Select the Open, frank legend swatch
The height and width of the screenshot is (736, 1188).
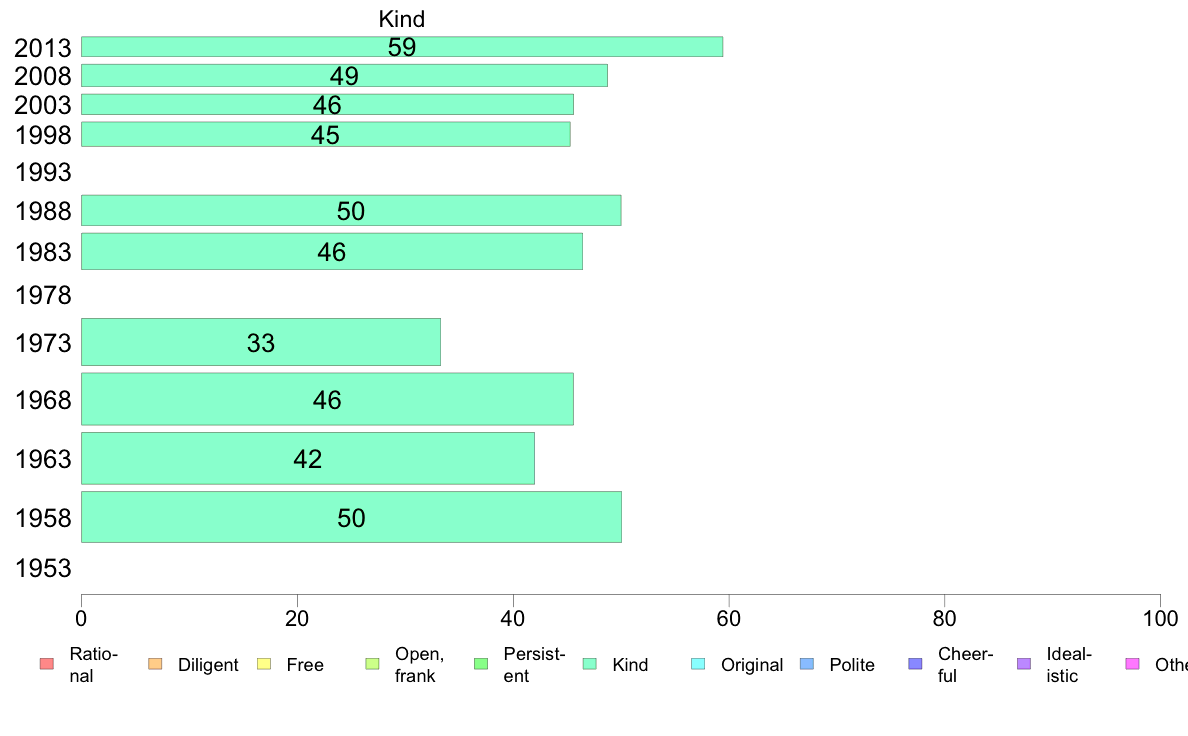click(372, 664)
